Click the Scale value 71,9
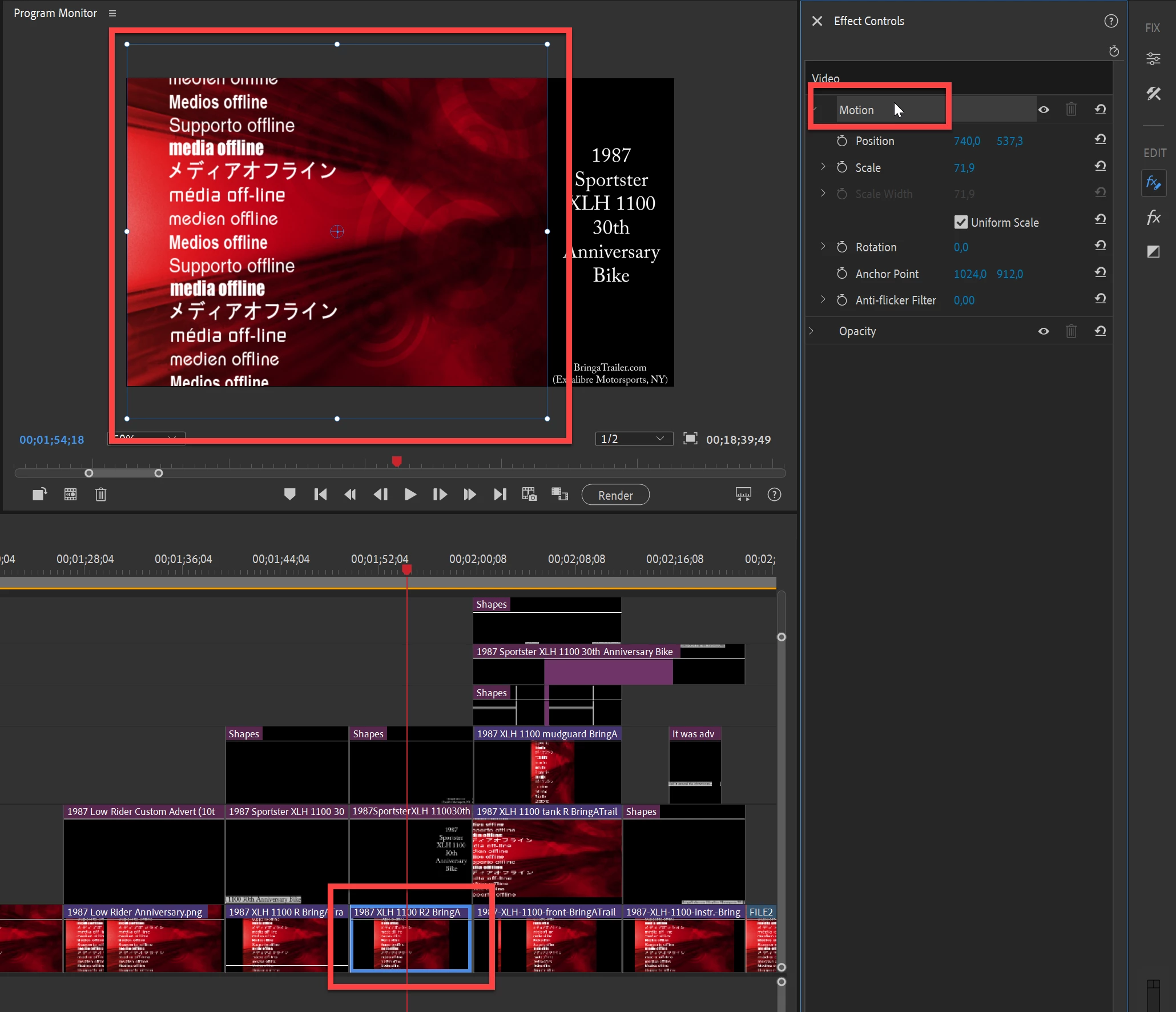This screenshot has width=1176, height=1012. 964,168
